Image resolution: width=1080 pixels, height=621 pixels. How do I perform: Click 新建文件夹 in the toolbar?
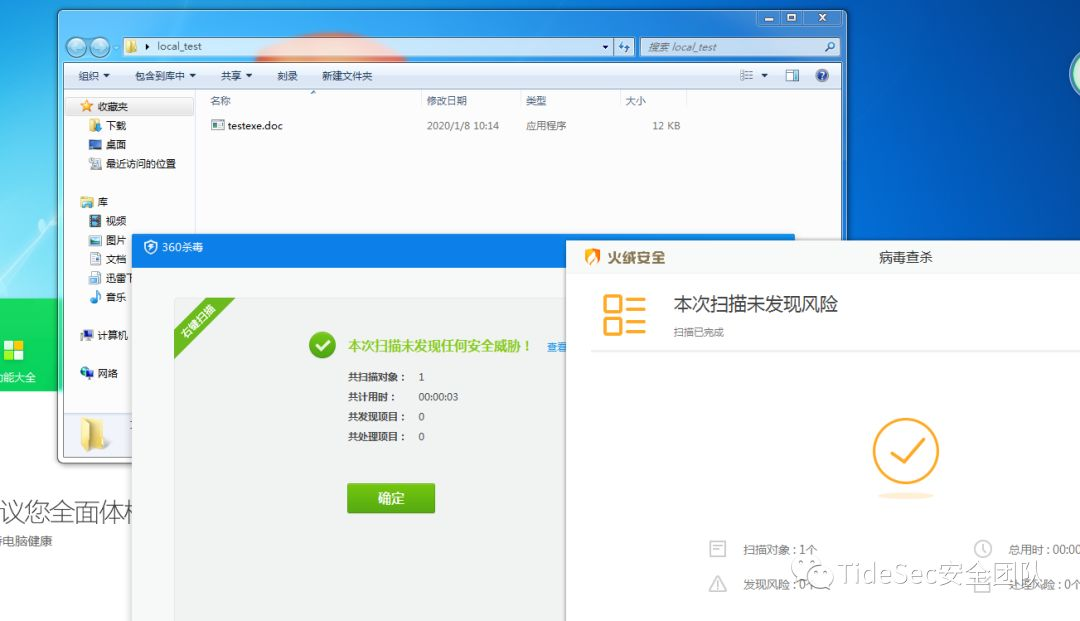(x=346, y=76)
